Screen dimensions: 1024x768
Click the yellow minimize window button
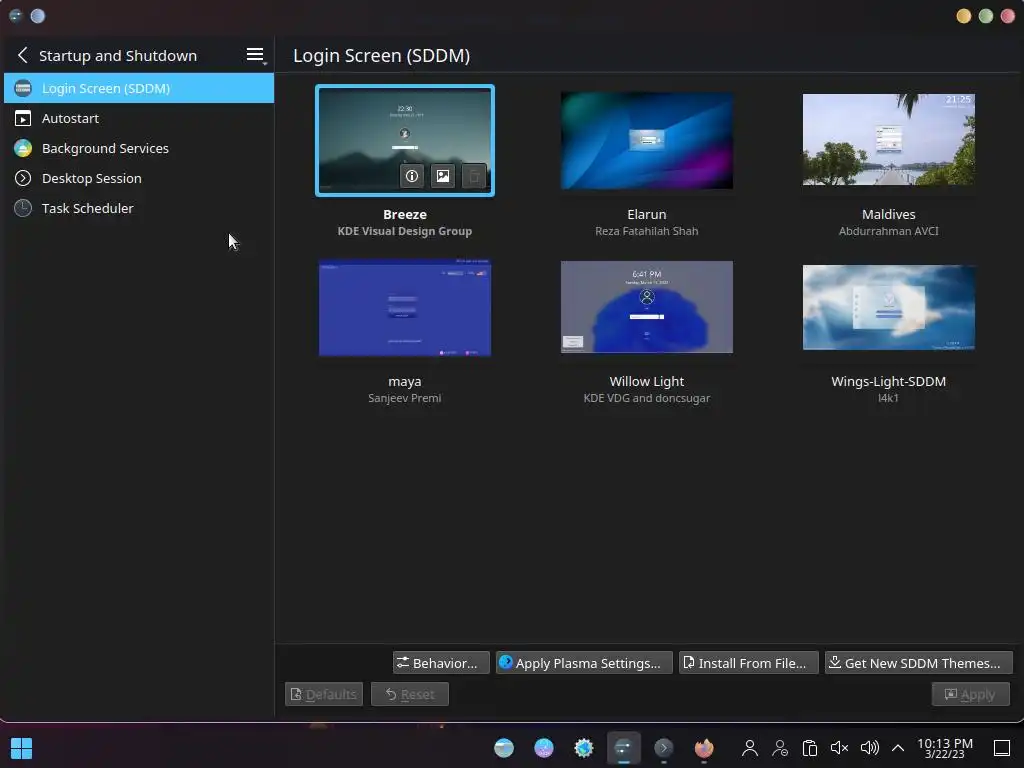tap(963, 16)
